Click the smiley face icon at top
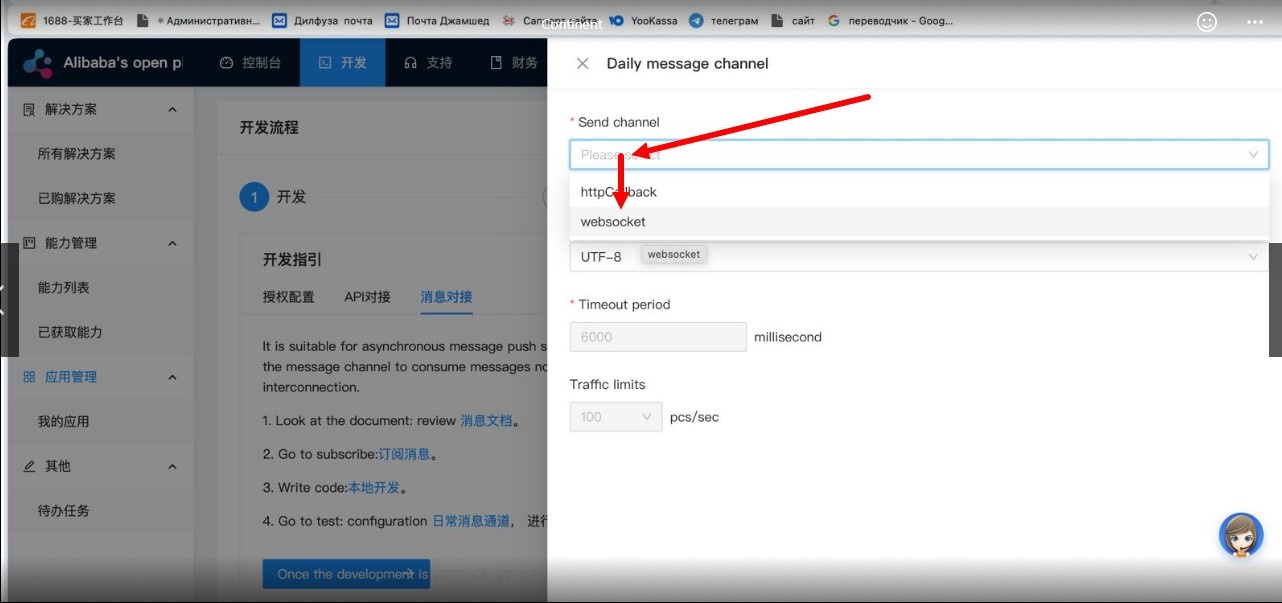This screenshot has height=603, width=1282. (x=1207, y=22)
